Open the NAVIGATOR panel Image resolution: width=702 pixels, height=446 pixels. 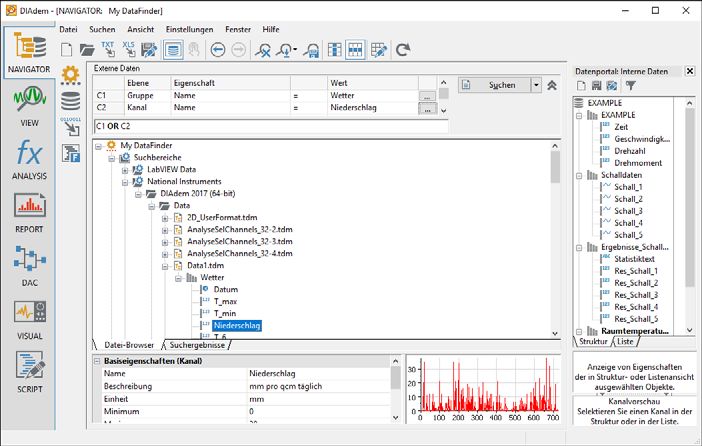point(29,53)
